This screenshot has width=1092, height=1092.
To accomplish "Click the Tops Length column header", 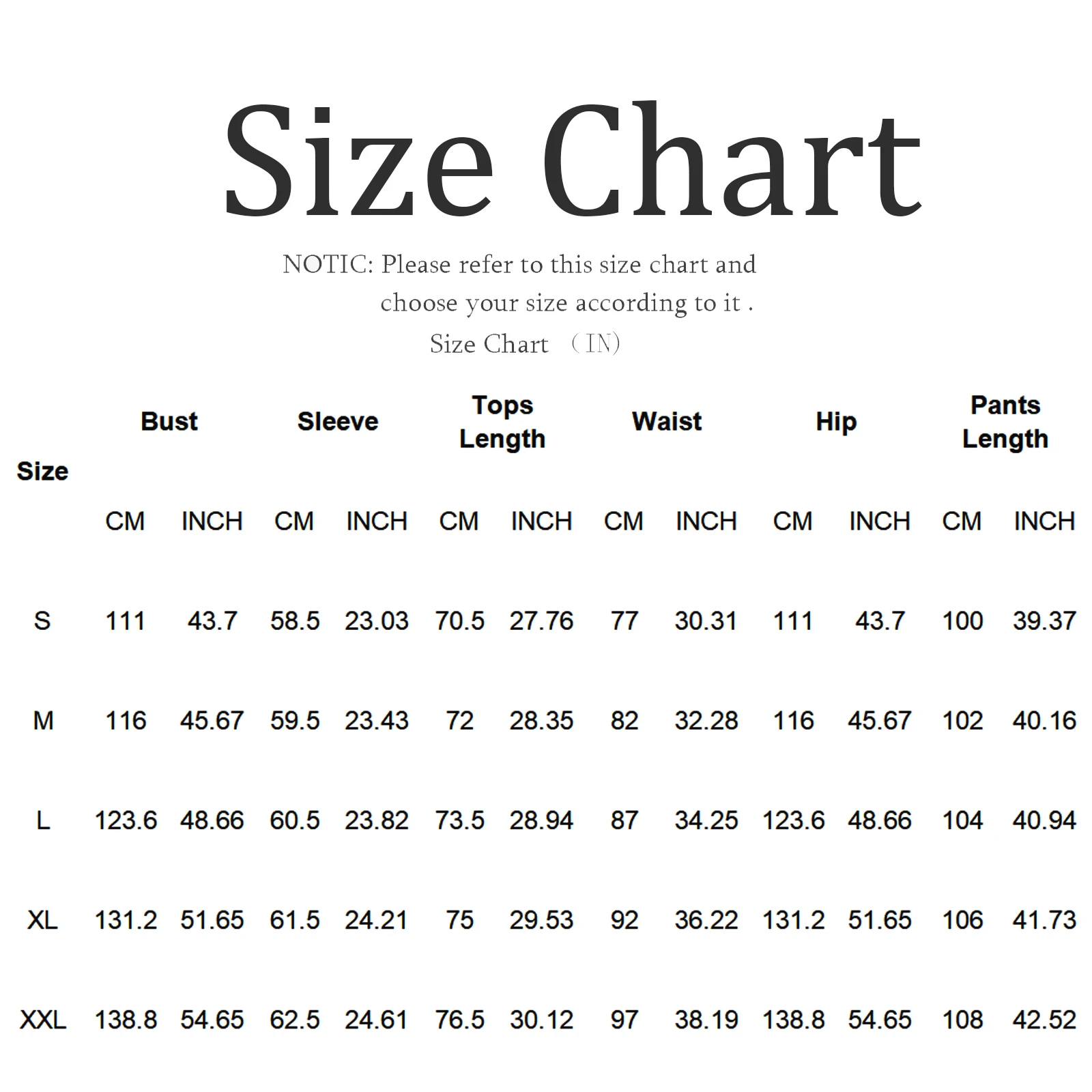I will [x=502, y=422].
